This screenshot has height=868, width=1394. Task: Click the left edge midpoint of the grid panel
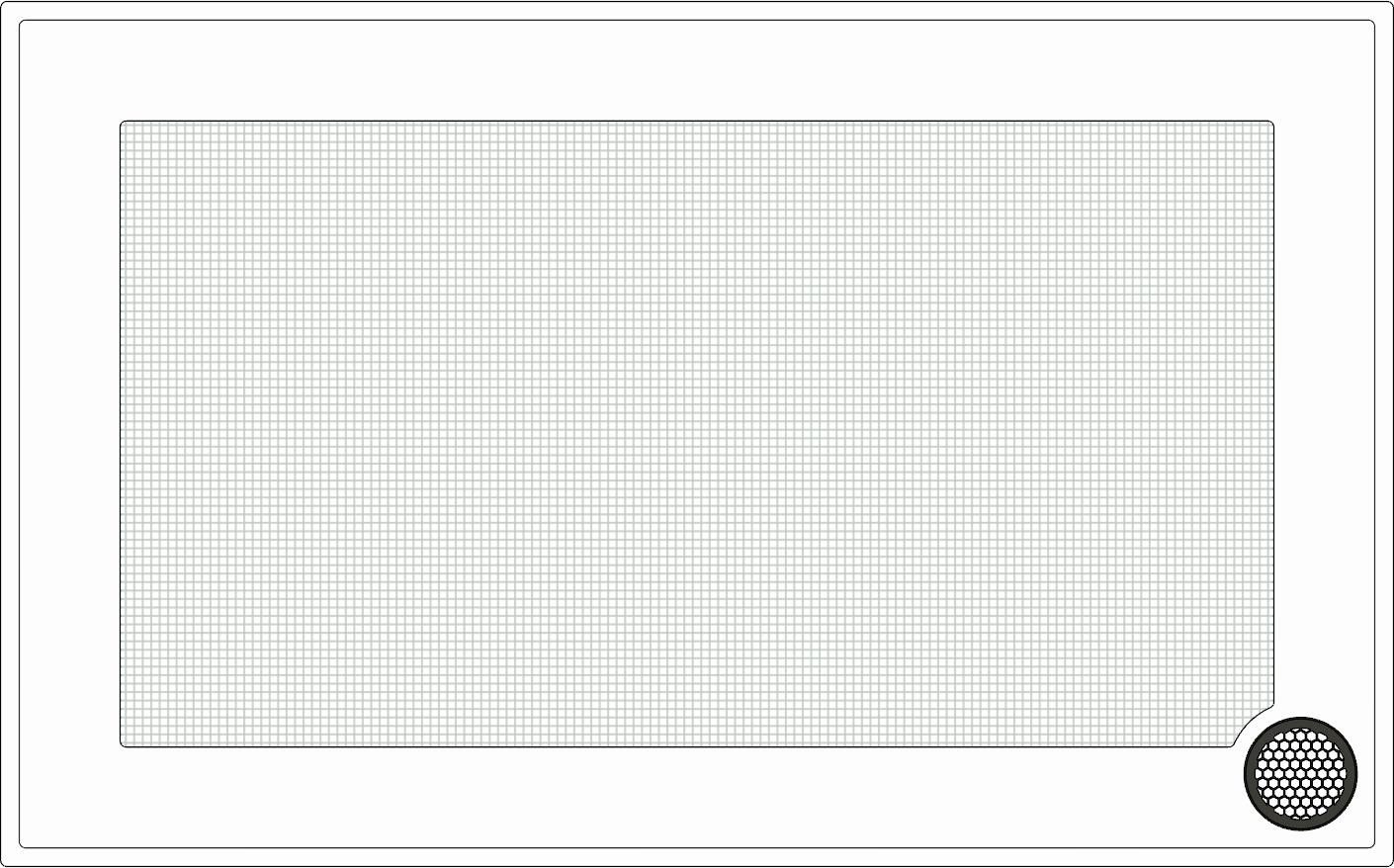coord(121,434)
